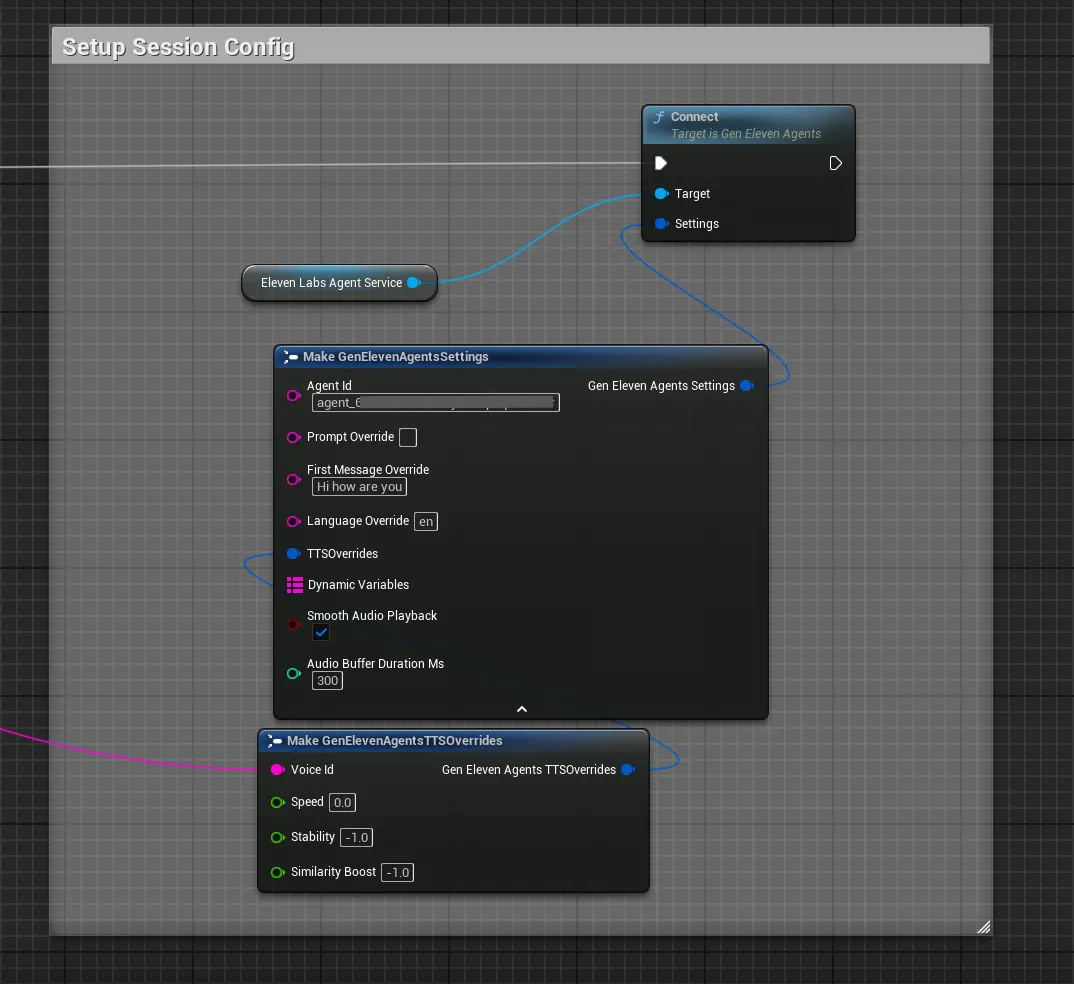Click the Target pin on Connect node

(x=662, y=194)
